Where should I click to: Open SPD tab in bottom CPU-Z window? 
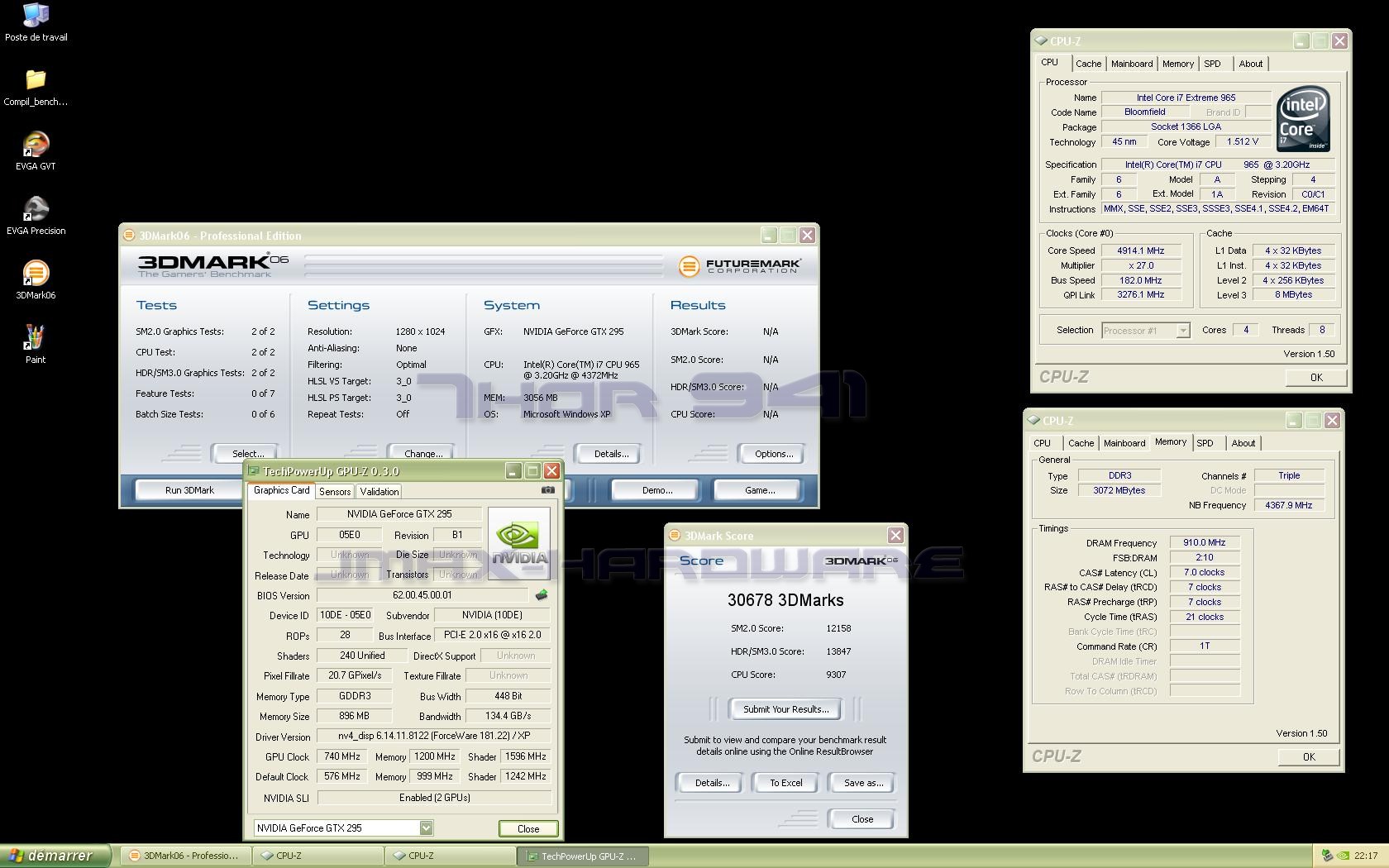(1205, 443)
